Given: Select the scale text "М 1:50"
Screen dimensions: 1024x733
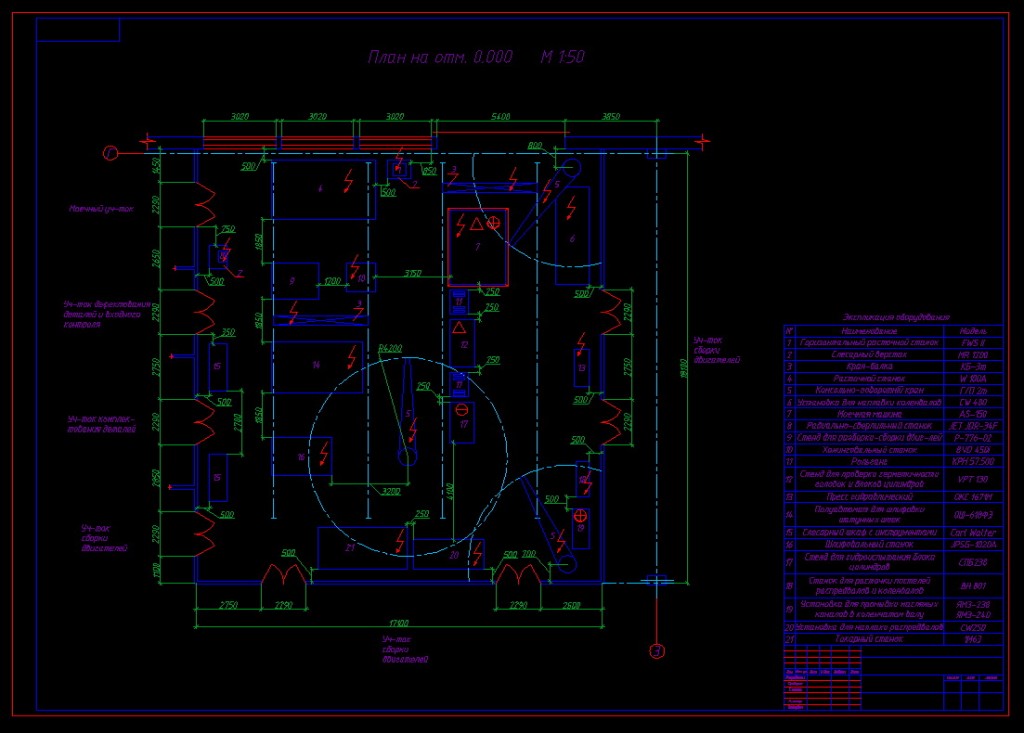Looking at the screenshot, I should coord(562,57).
